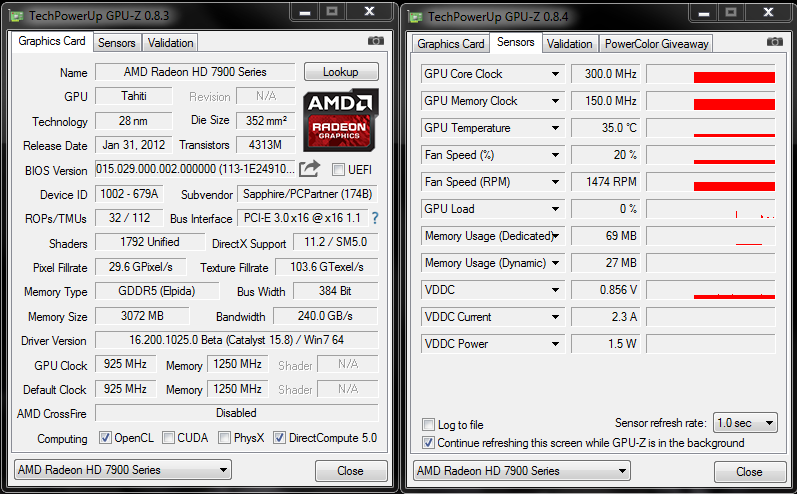
Task: Click the camera screenshot icon in GPU-Z 0.8.3 window
Action: (x=376, y=41)
